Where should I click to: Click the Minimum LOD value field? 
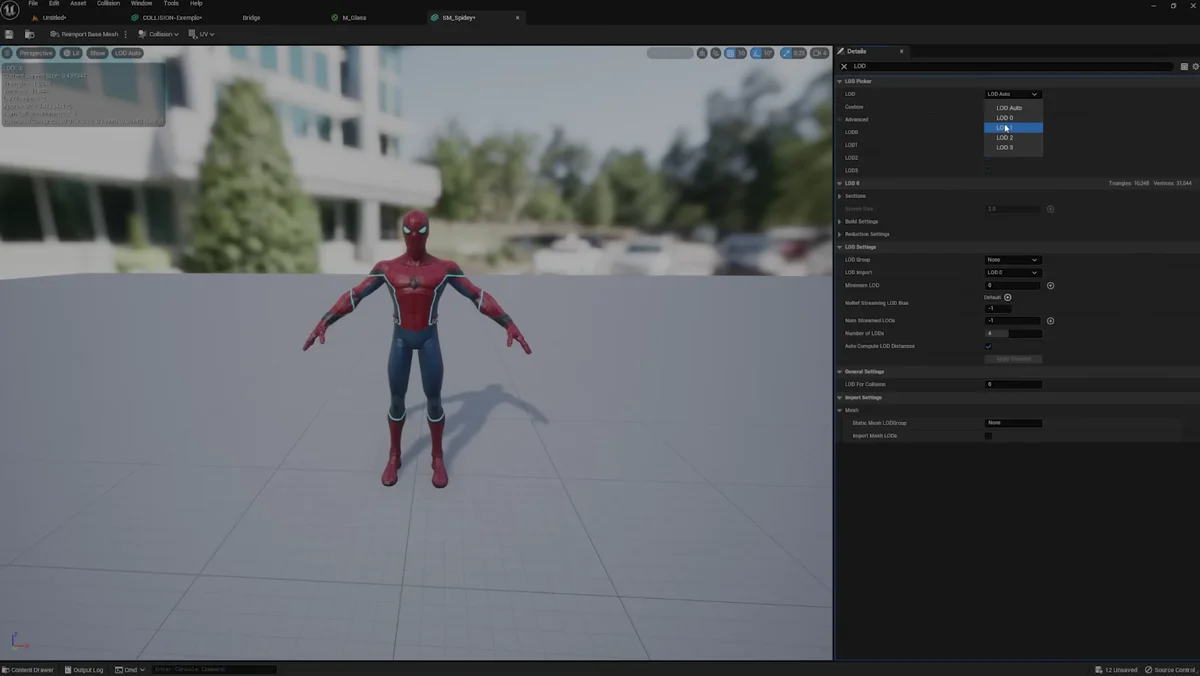1013,286
